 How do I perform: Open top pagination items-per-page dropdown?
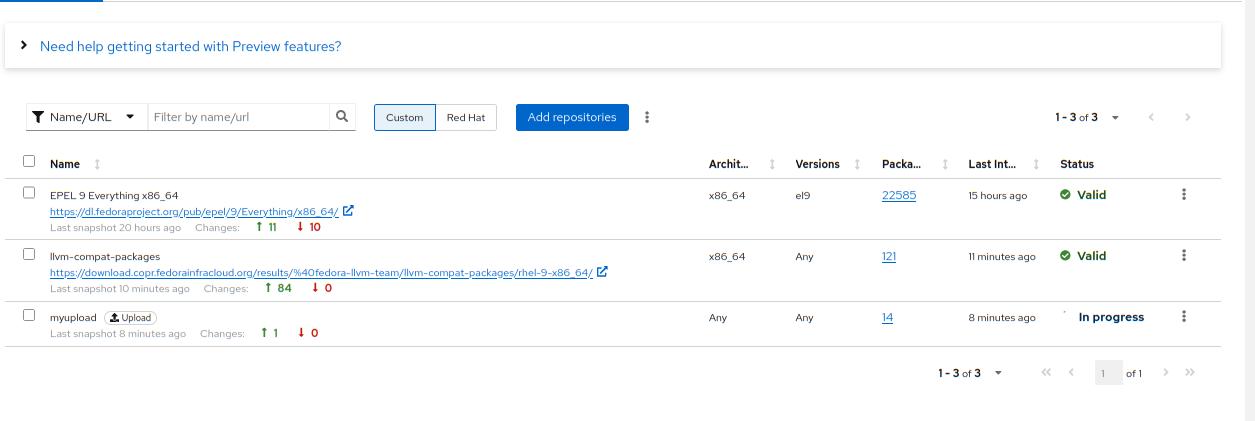[x=1115, y=118]
